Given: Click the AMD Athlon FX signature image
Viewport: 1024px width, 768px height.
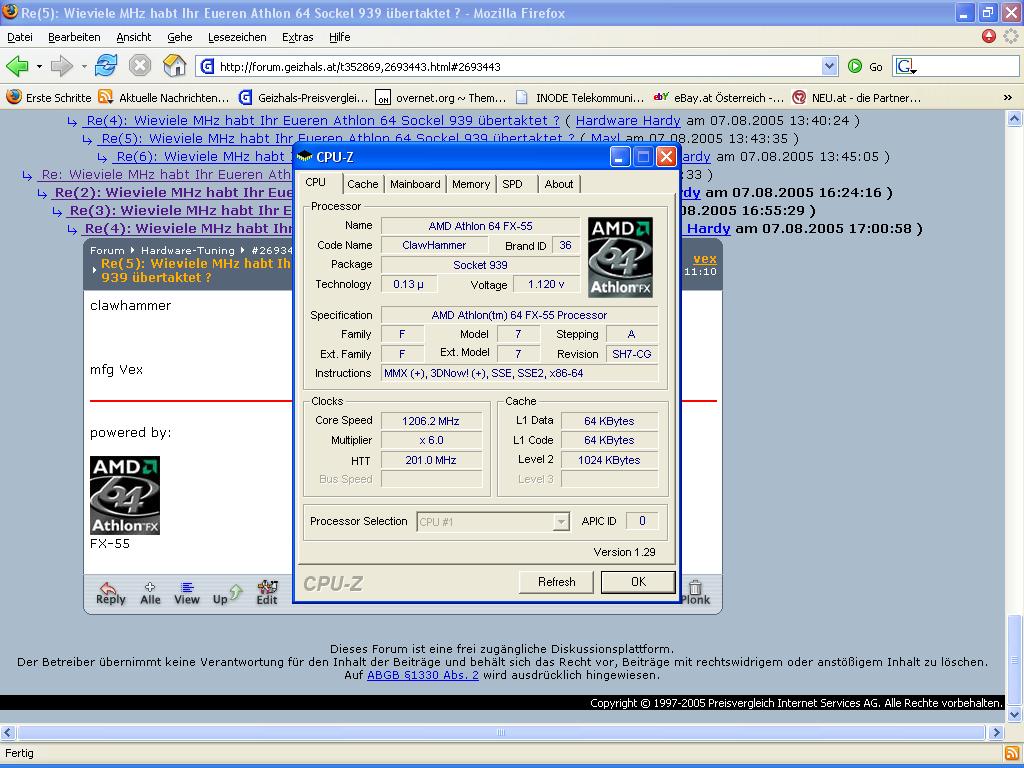Looking at the screenshot, I should click(x=125, y=495).
